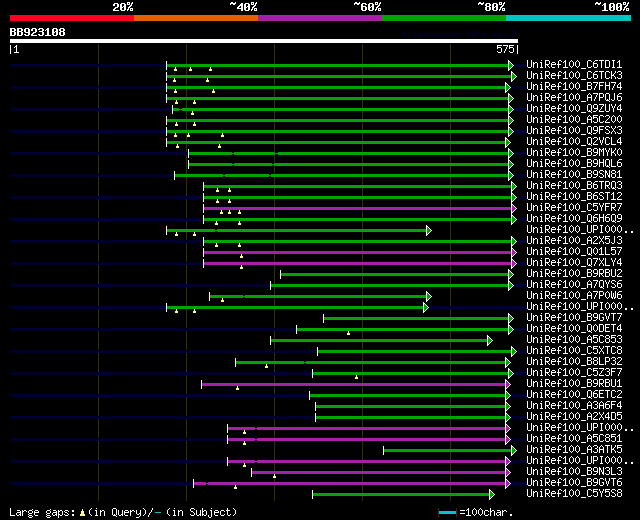The width and height of the screenshot is (640, 520).
Task: Click the green ~80% identity legend segment
Action: [444, 18]
